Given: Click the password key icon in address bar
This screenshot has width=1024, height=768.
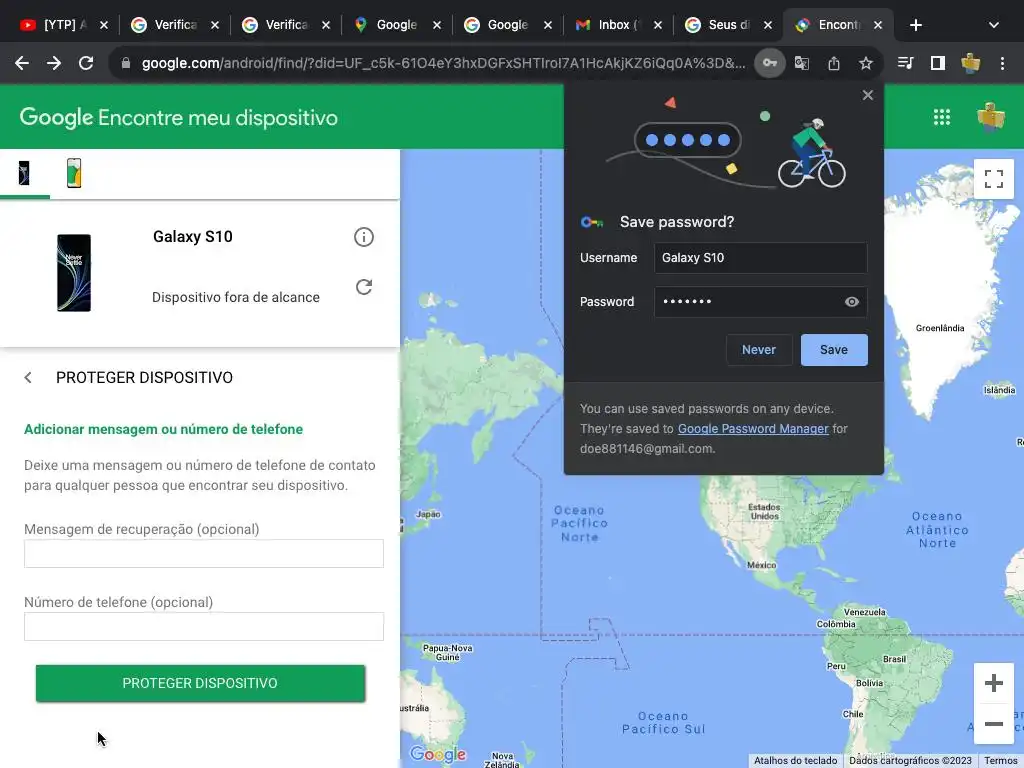Looking at the screenshot, I should 770,63.
